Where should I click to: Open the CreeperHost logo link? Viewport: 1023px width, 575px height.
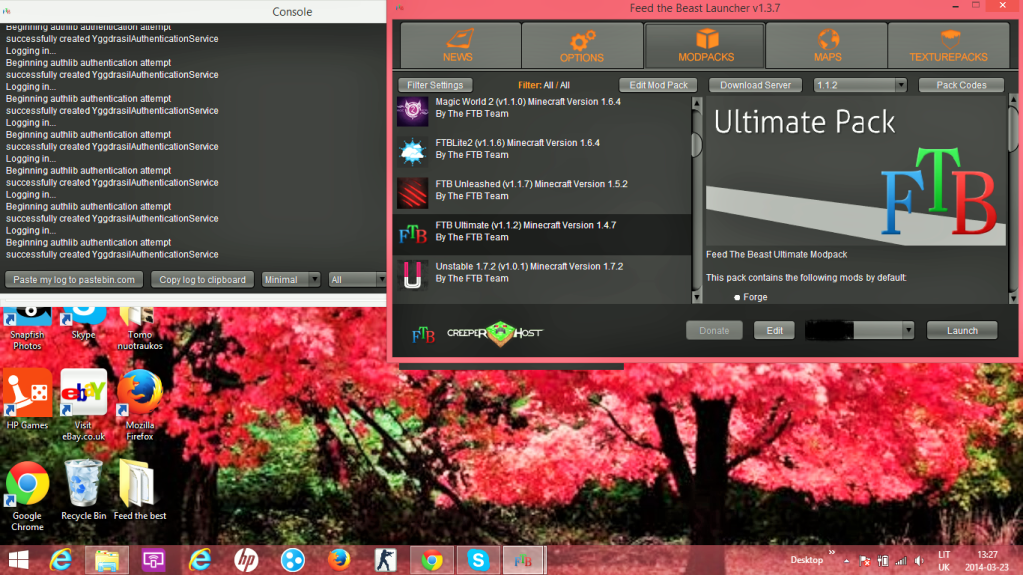coord(495,333)
